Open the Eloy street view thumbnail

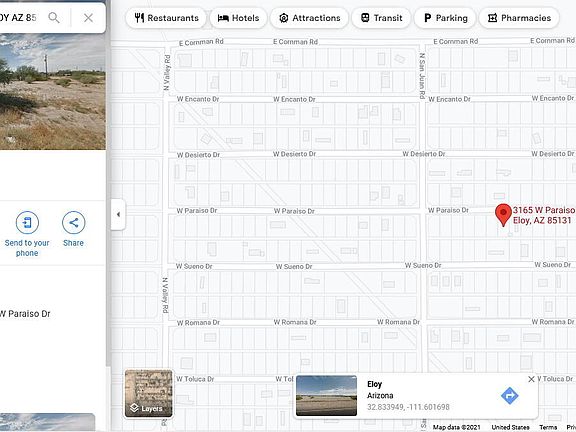[326, 396]
